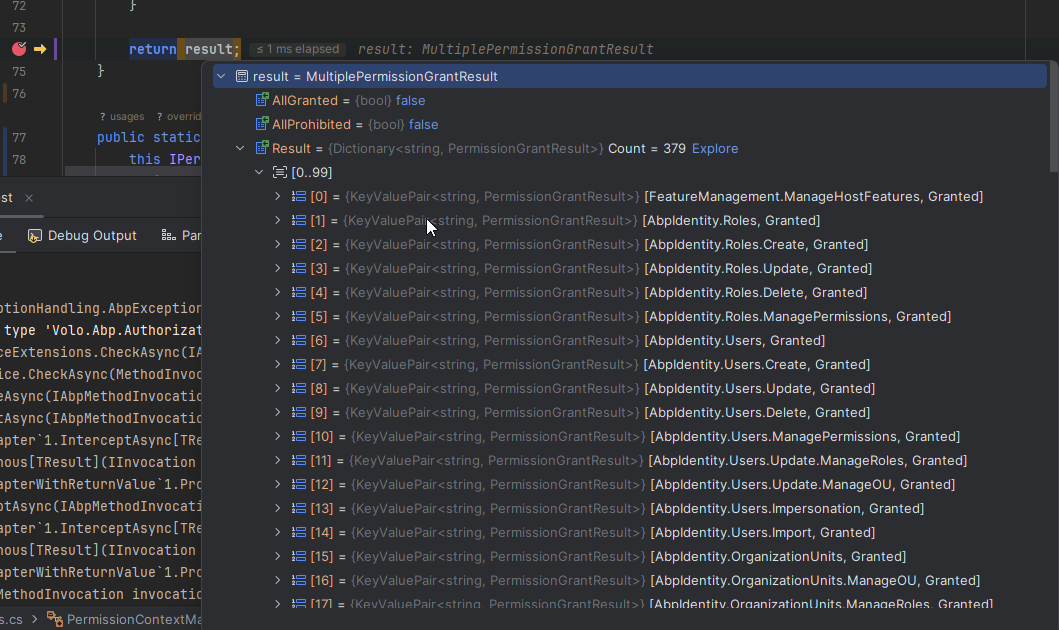Click the popup's vertical scrollbar
This screenshot has width=1059, height=630.
click(x=1053, y=120)
